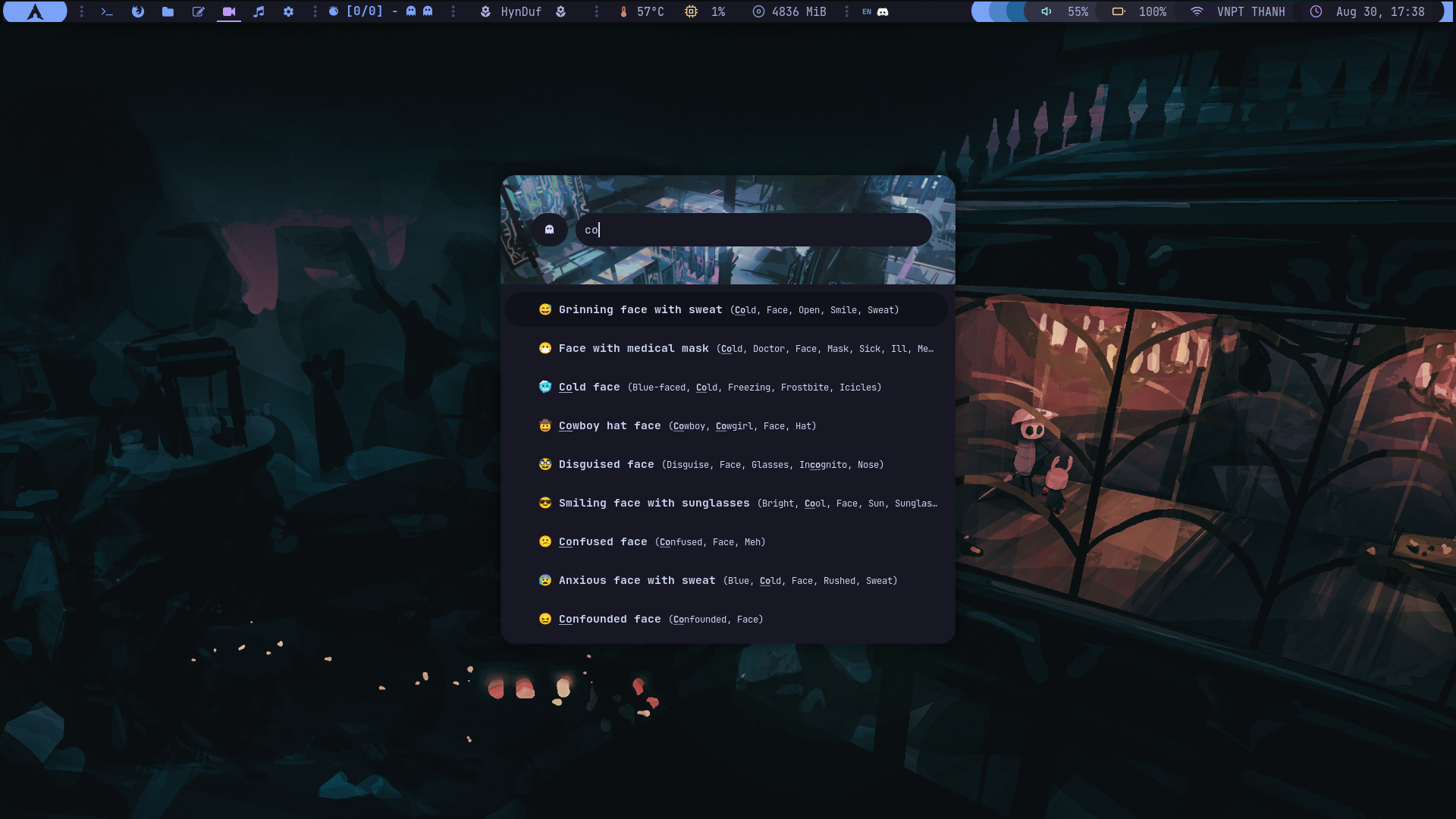1456x819 pixels.
Task: Open the folder workspace icon
Action: [x=168, y=11]
